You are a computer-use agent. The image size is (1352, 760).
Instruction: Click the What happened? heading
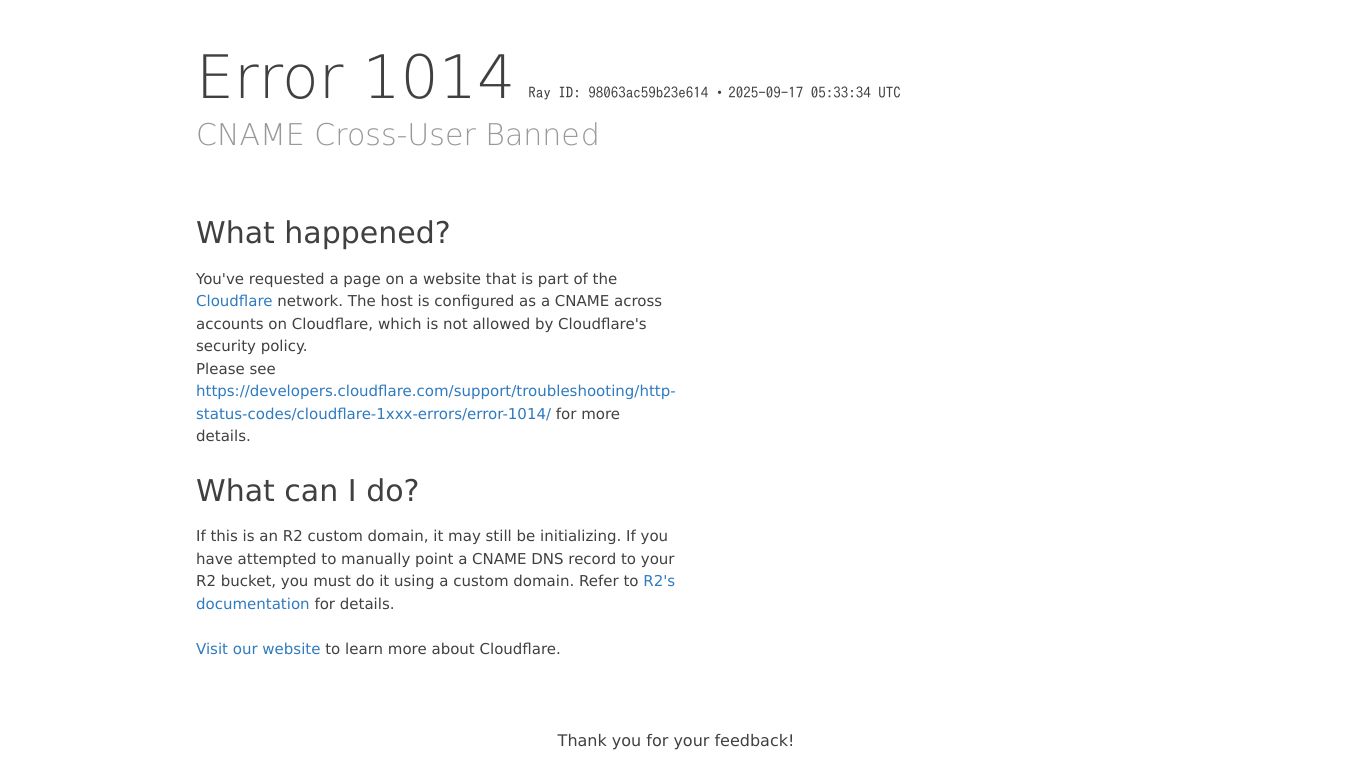pyautogui.click(x=323, y=233)
